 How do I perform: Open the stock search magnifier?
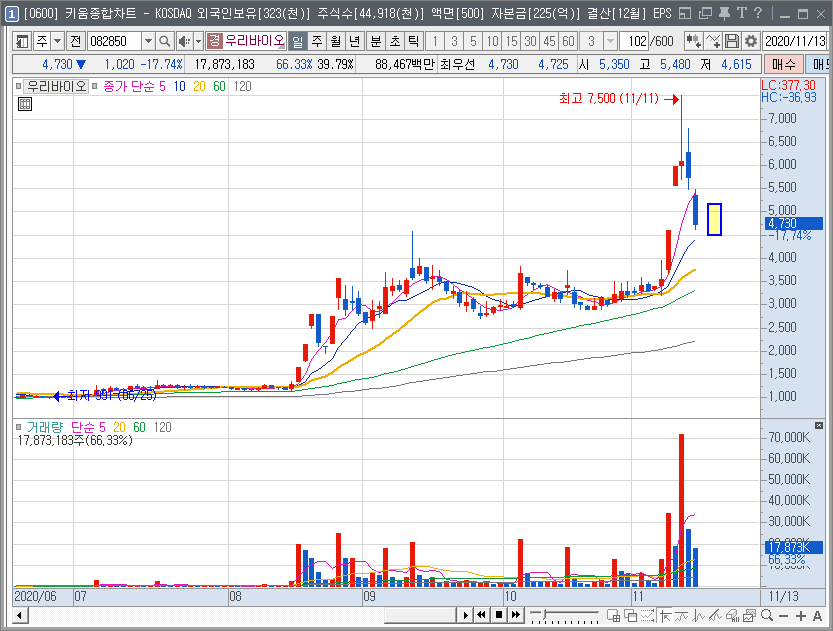point(165,41)
